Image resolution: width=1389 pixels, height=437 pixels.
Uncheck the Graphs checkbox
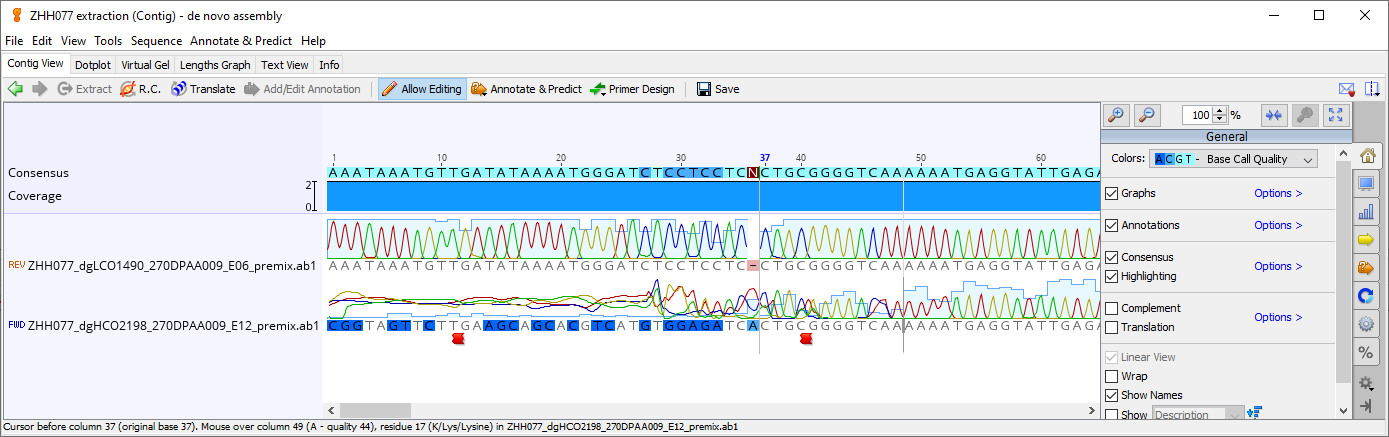(x=1111, y=193)
